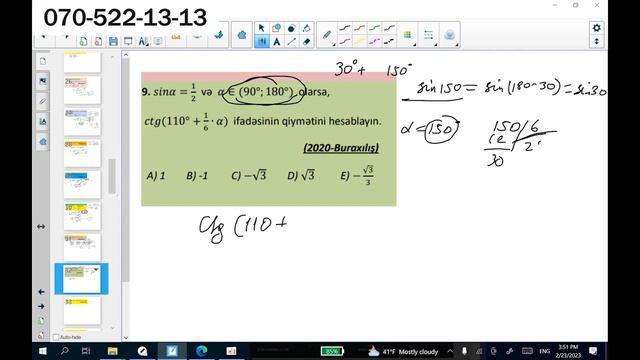Image resolution: width=640 pixels, height=360 pixels.
Task: Open toolbar settings gear icon
Action: [x=596, y=28]
